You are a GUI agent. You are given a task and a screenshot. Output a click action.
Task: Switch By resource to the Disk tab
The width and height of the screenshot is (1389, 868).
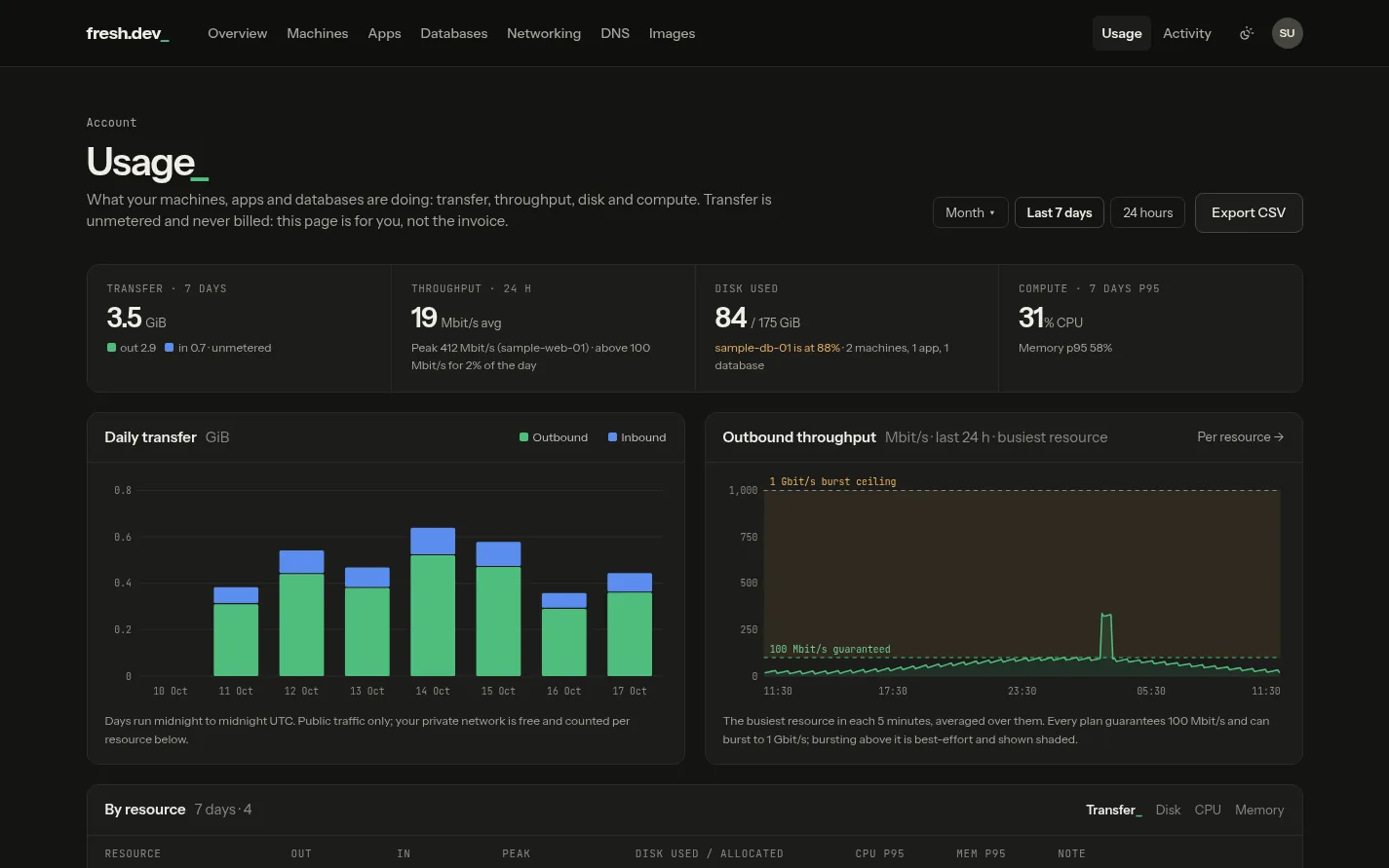coord(1168,810)
